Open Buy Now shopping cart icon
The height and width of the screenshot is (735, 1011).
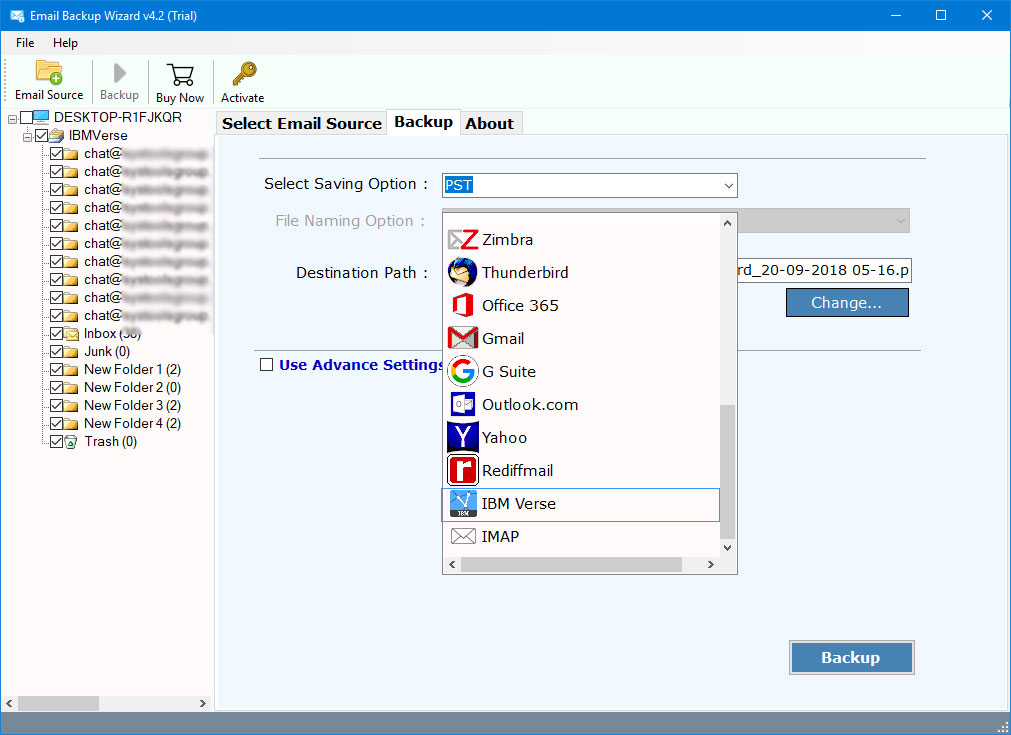pyautogui.click(x=180, y=74)
